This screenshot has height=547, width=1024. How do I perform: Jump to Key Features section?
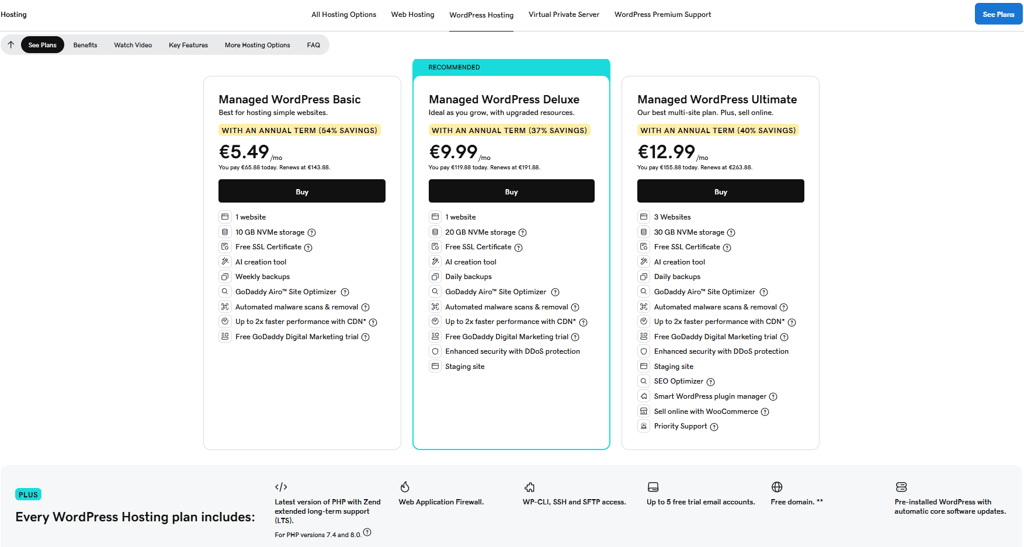(188, 45)
